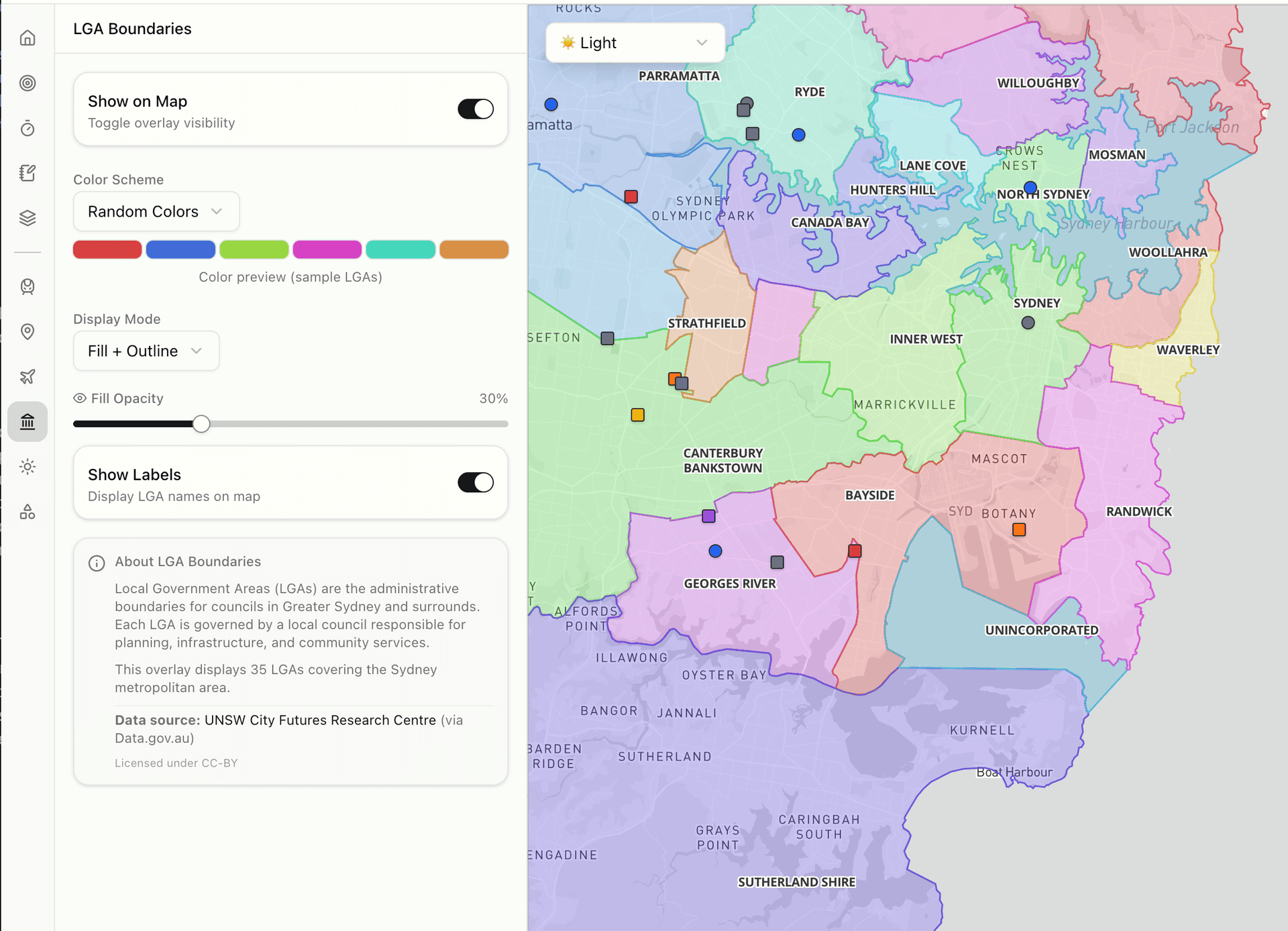Click the Fill Opacity slider handle
This screenshot has width=1288, height=931.
201,424
